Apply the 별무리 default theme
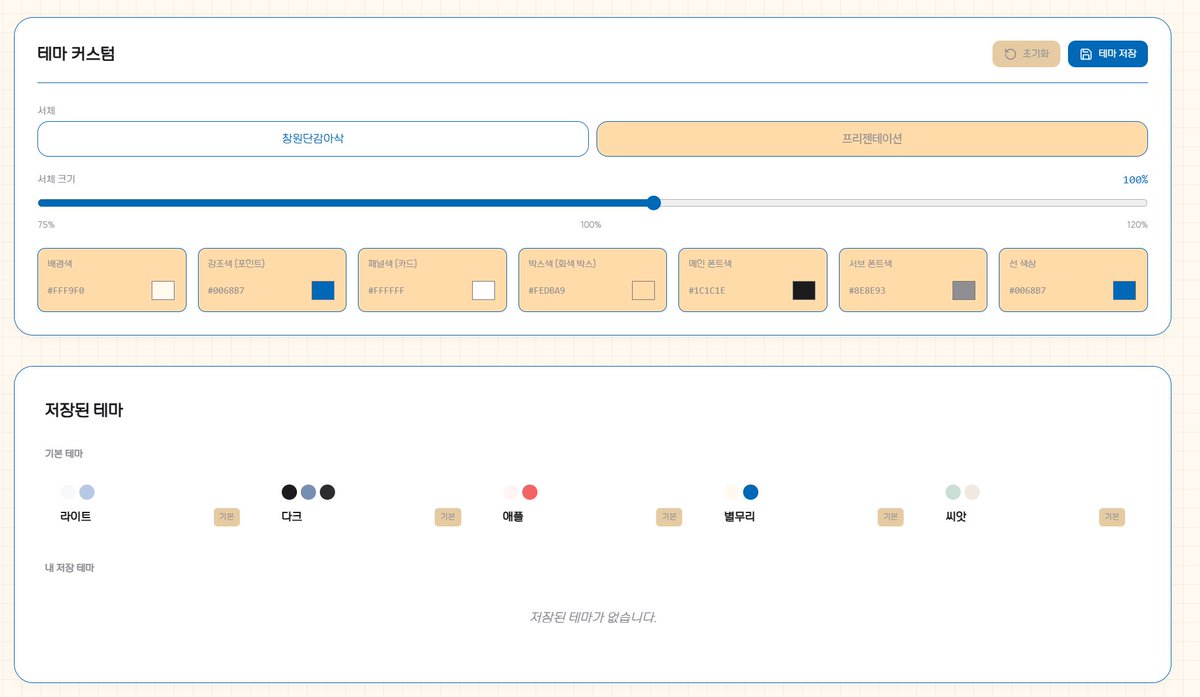This screenshot has height=697, width=1200. (814, 505)
